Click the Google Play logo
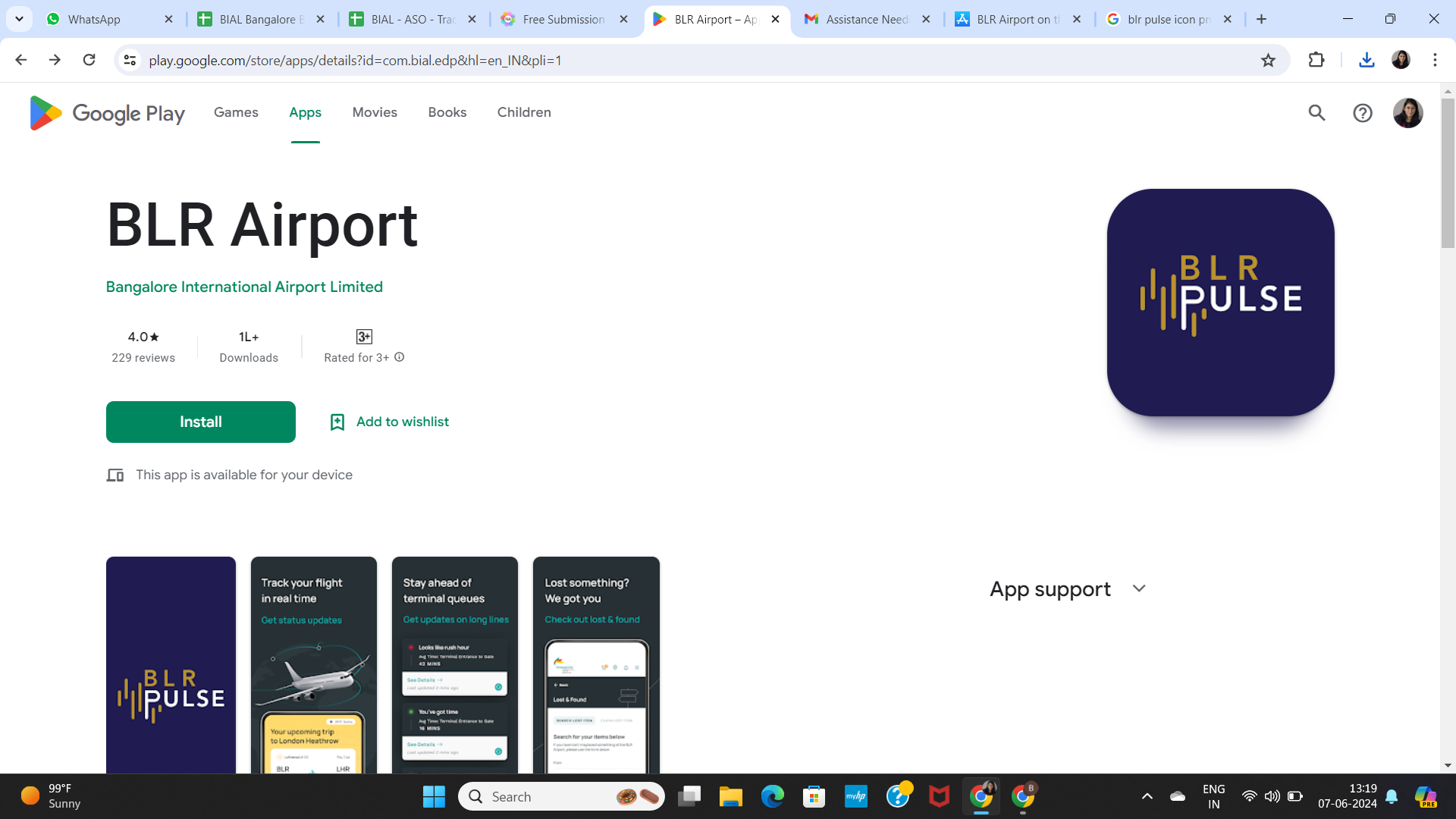Image resolution: width=1456 pixels, height=819 pixels. point(107,113)
